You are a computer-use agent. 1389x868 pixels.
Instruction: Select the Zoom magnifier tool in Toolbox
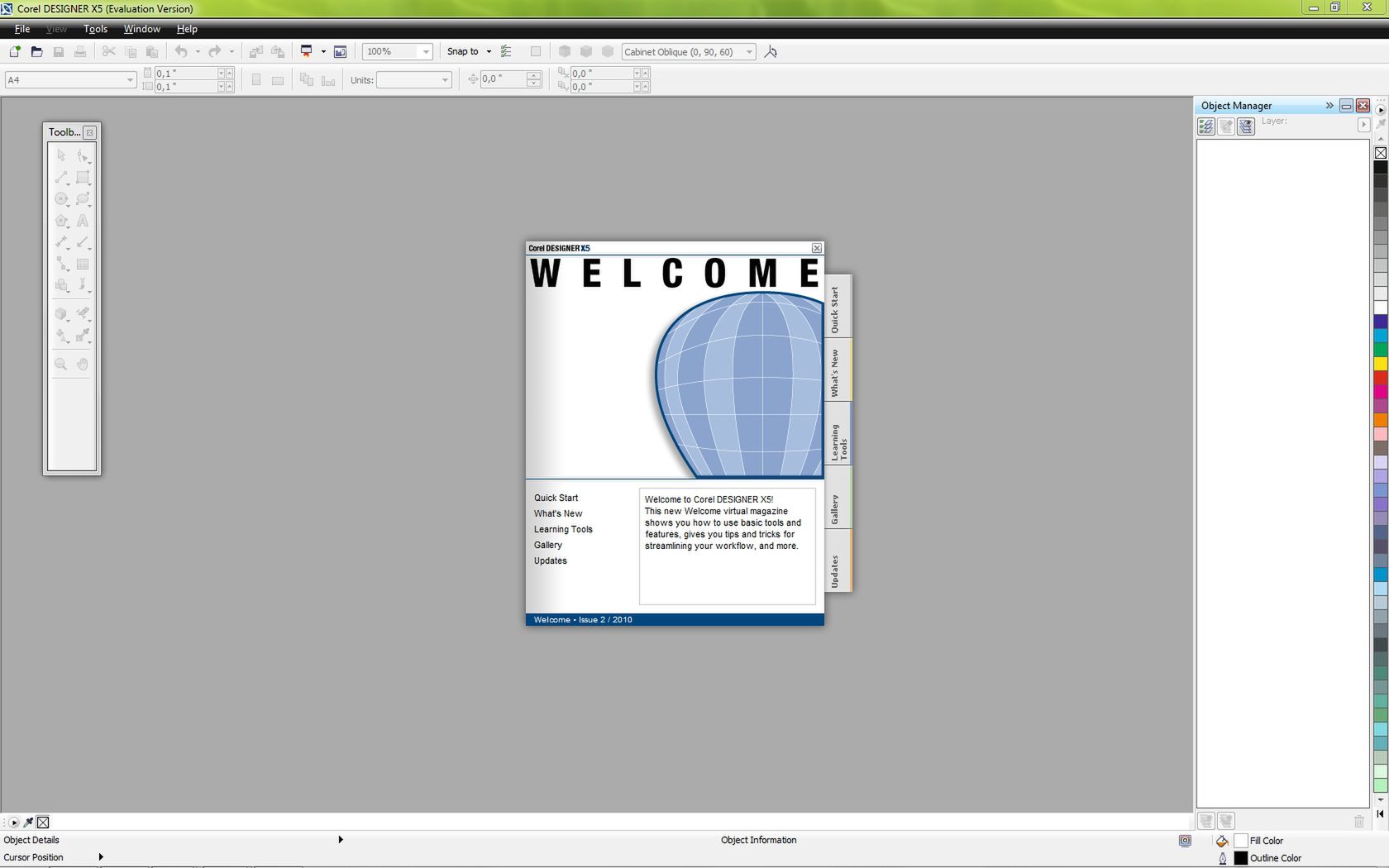point(61,364)
